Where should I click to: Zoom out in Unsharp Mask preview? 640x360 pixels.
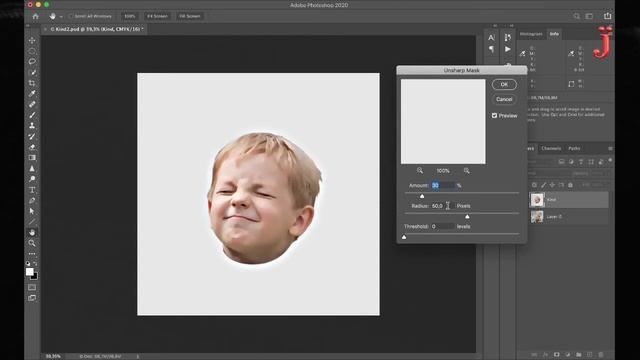420,171
